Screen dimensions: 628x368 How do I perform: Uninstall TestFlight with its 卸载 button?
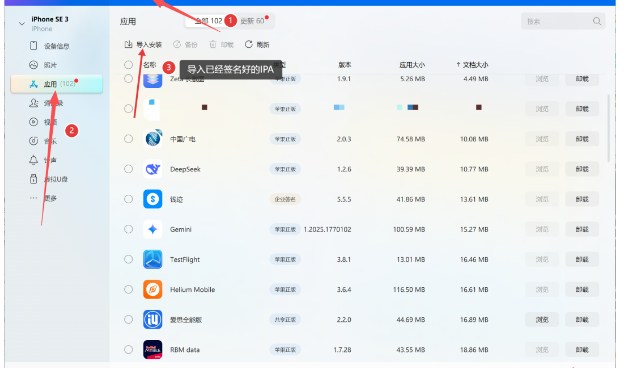[582, 259]
